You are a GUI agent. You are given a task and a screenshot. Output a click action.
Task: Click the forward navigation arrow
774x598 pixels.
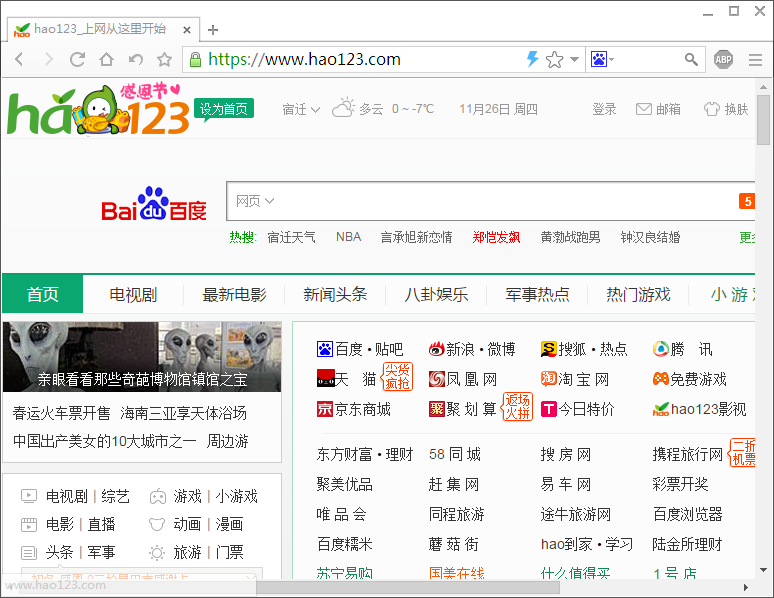pos(48,59)
